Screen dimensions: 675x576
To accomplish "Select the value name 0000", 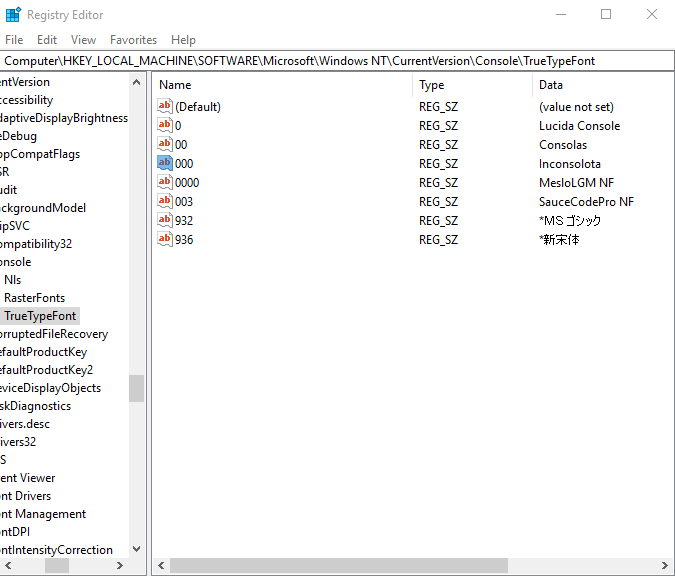I will 187,183.
